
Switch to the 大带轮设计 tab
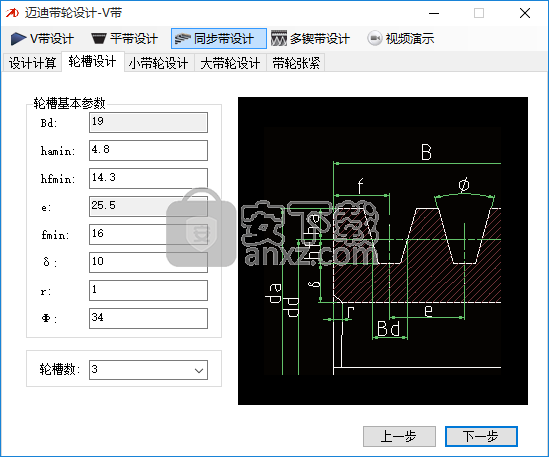point(230,63)
